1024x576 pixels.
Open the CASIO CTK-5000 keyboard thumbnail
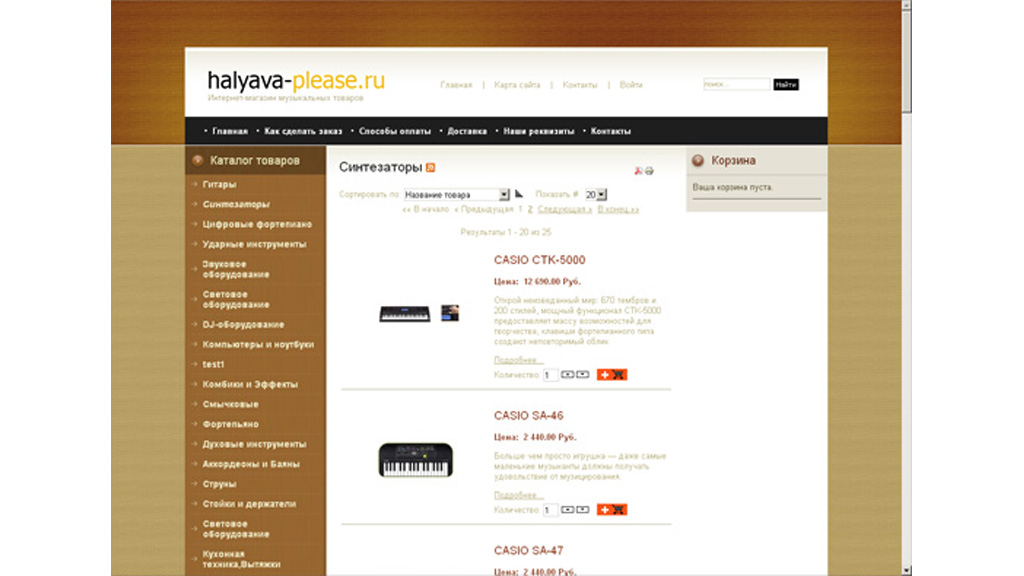point(405,314)
